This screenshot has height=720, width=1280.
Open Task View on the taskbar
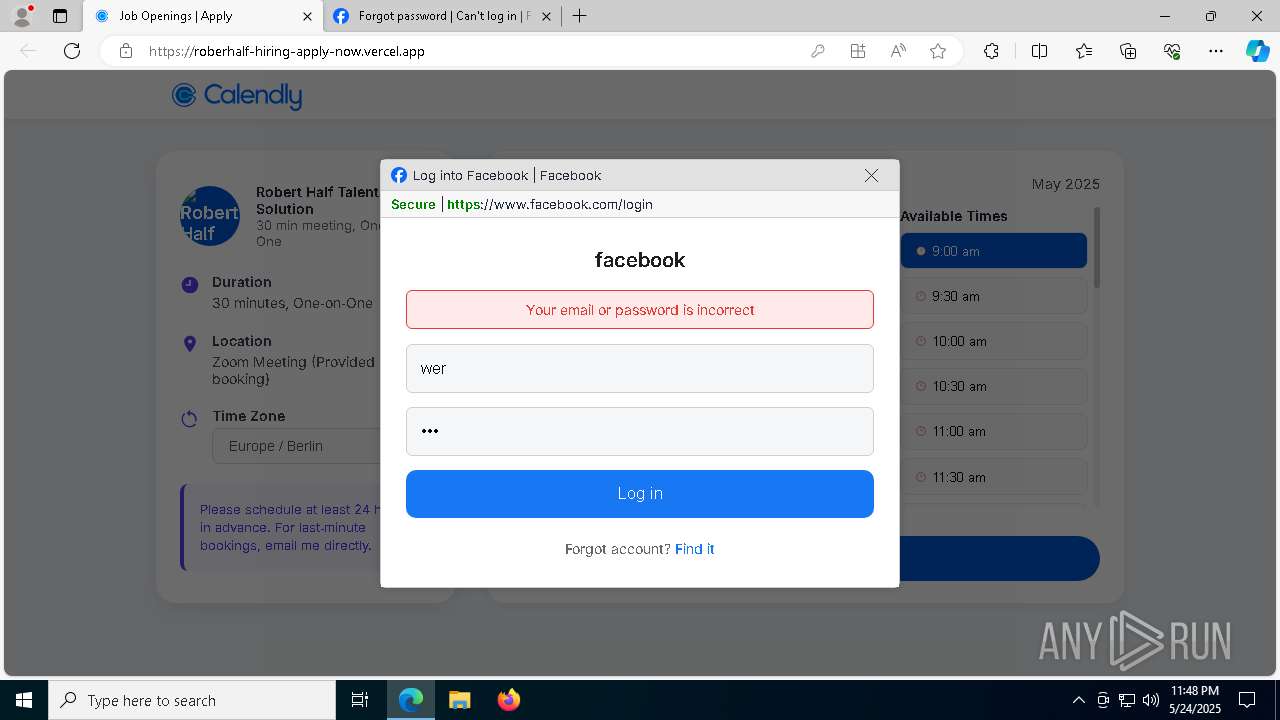(x=360, y=700)
